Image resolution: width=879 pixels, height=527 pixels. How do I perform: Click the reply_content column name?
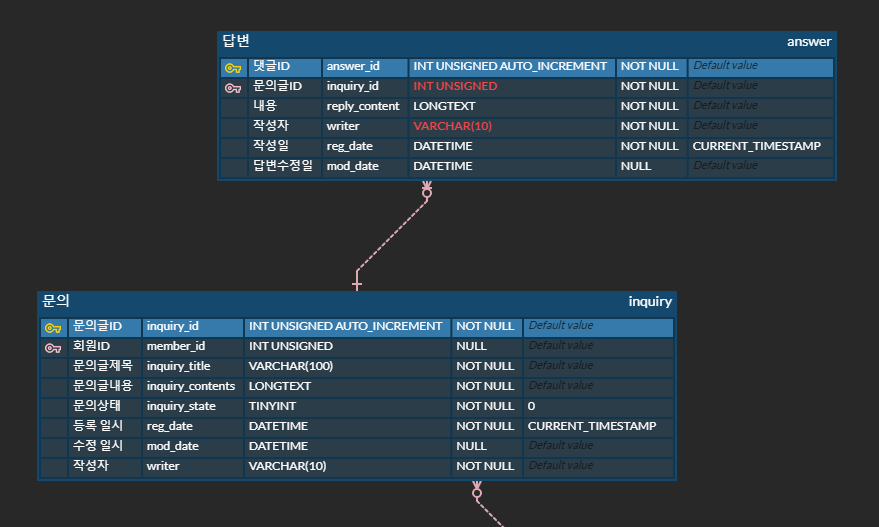point(363,106)
